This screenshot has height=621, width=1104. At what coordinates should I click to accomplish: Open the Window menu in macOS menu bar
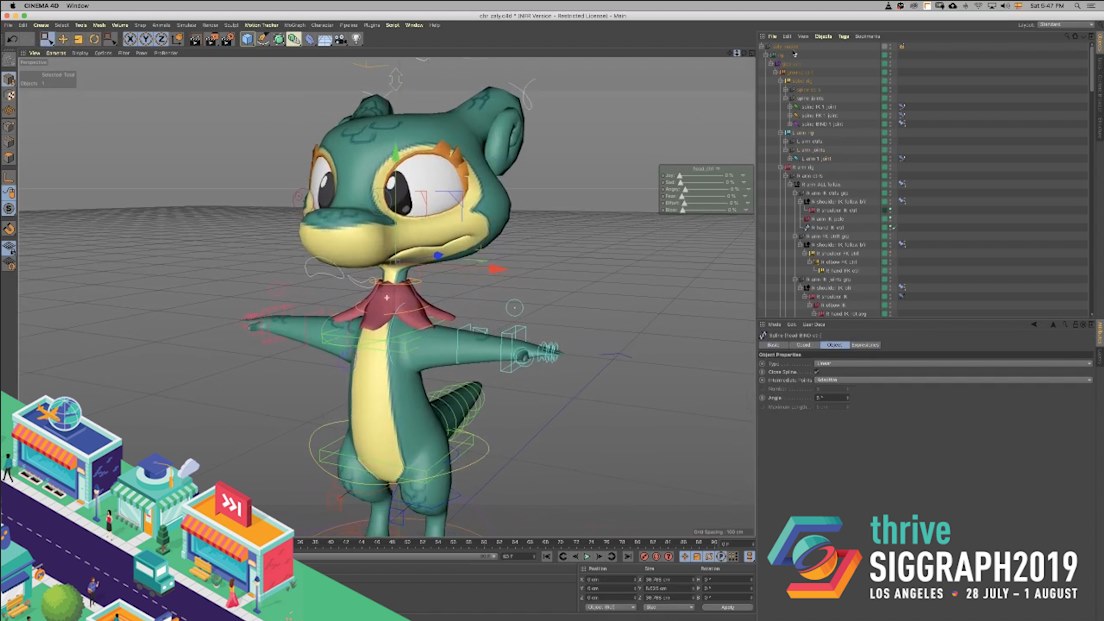[77, 6]
